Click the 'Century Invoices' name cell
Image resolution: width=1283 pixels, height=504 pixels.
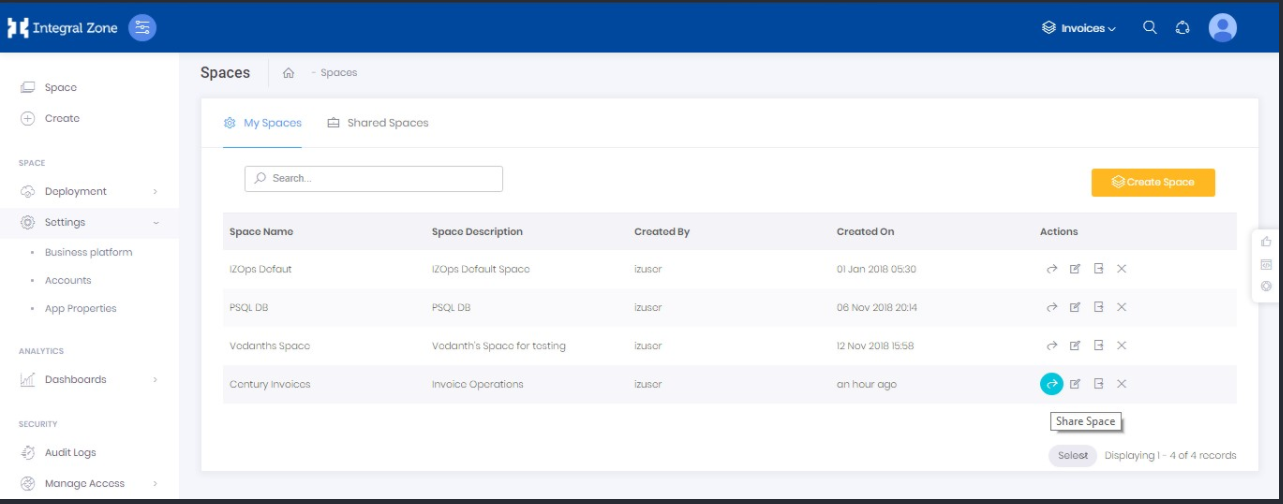point(270,384)
